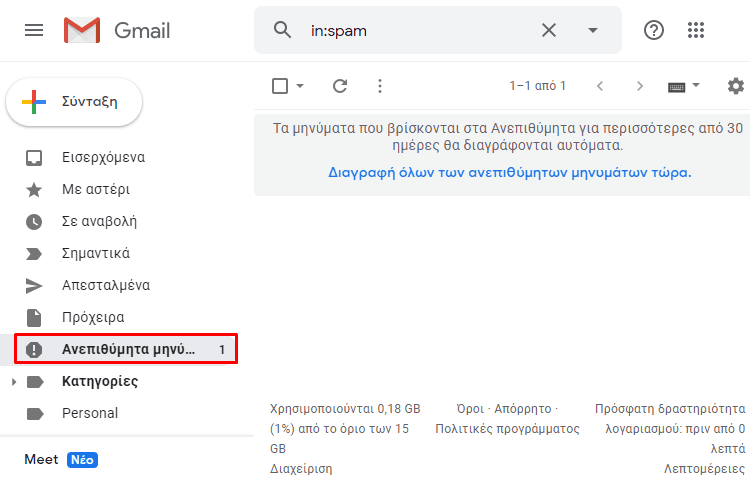
Task: Click the Gmail wordmark text
Action: coord(142,31)
